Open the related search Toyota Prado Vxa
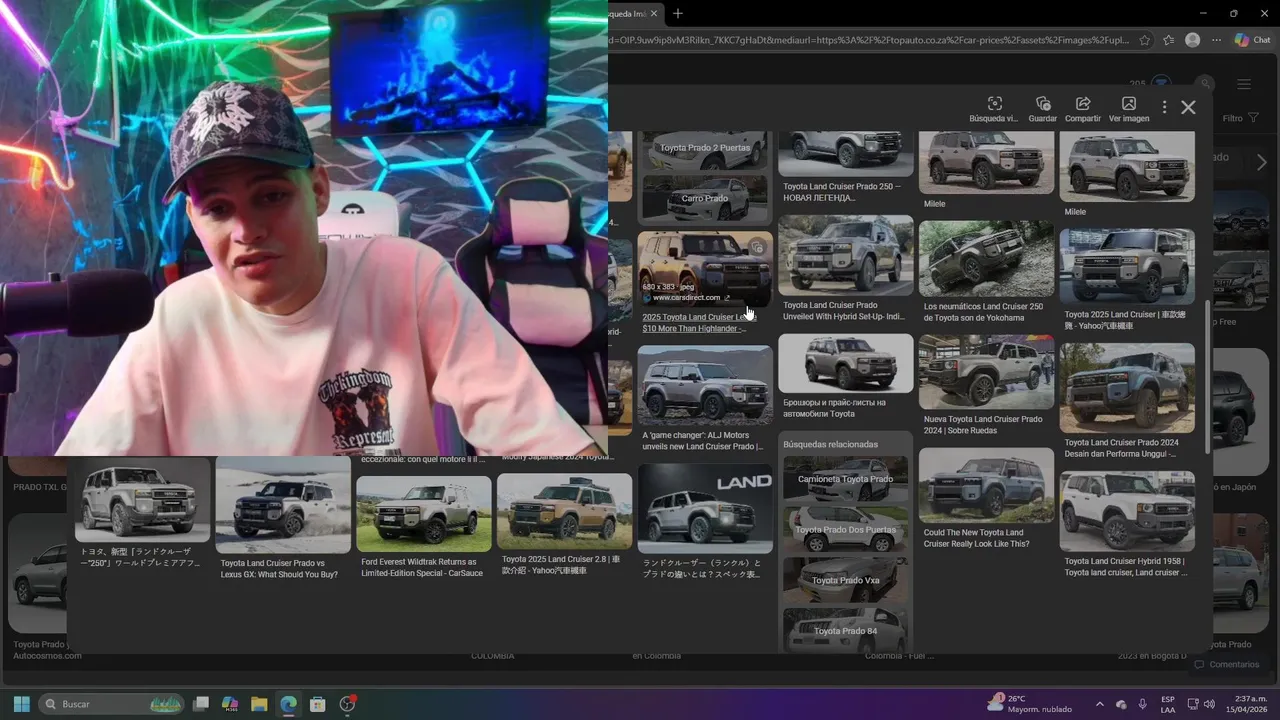This screenshot has height=720, width=1280. [x=845, y=580]
